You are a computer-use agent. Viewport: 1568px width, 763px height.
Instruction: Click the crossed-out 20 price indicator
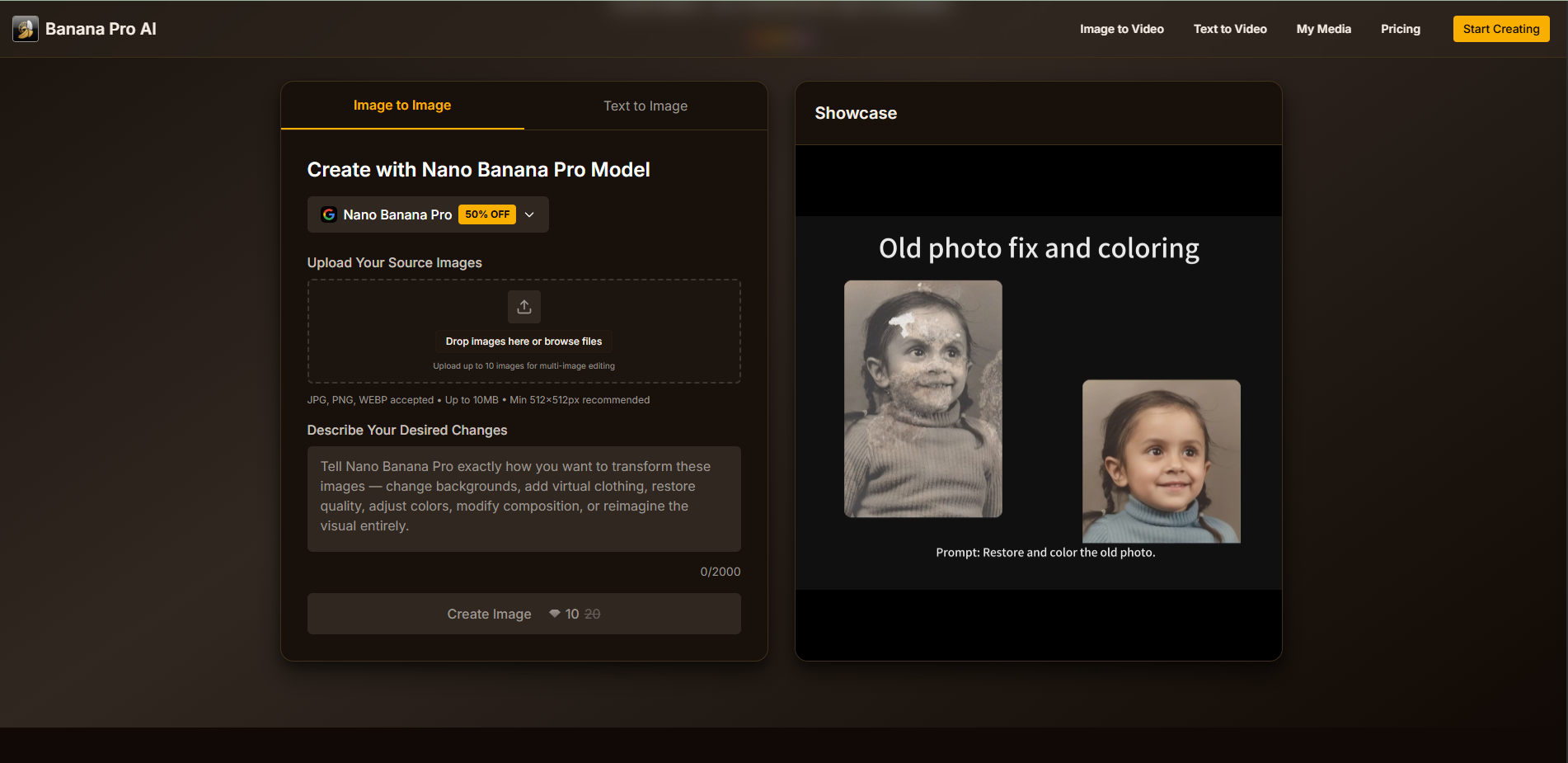coord(593,614)
